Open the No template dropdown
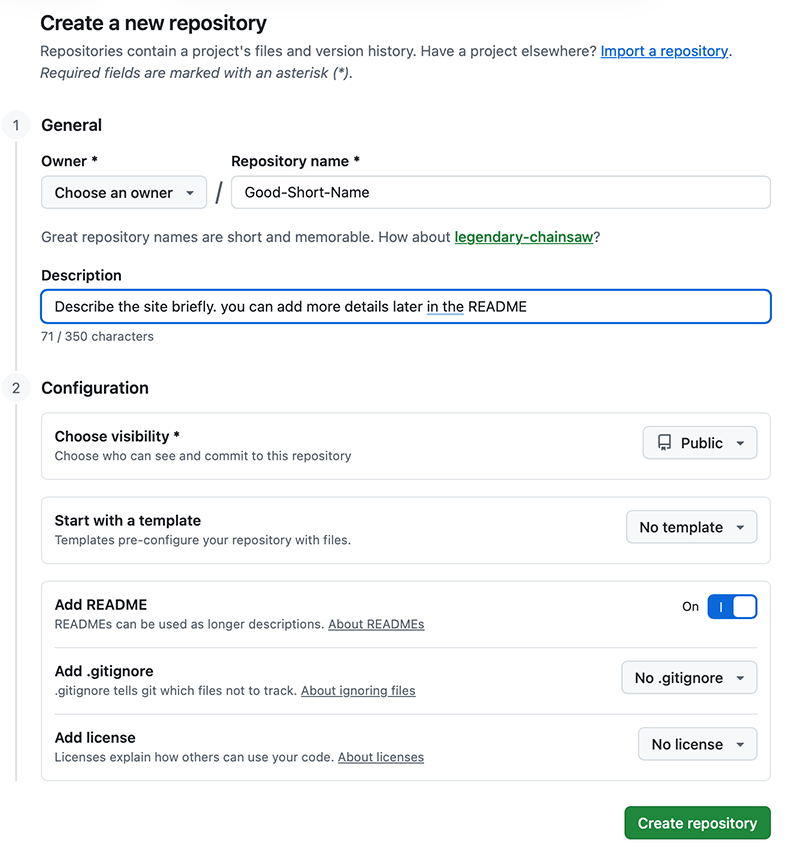This screenshot has height=857, width=800. click(x=691, y=527)
